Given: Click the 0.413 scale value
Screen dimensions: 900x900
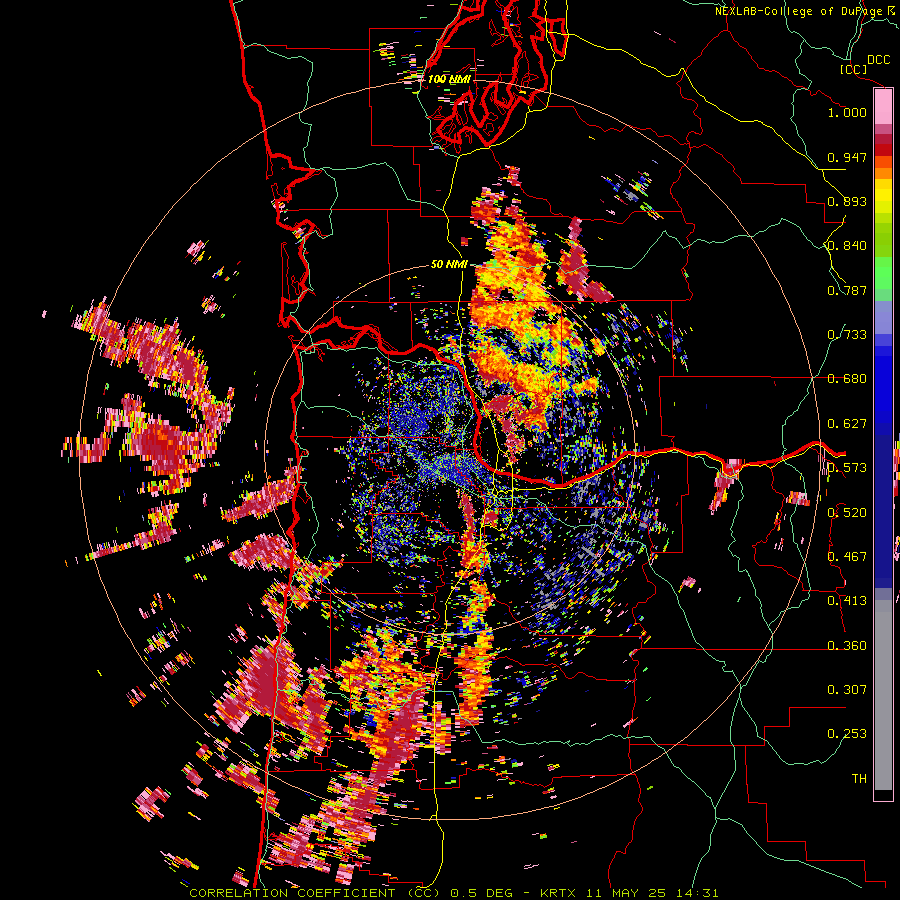Looking at the screenshot, I should 847,601.
